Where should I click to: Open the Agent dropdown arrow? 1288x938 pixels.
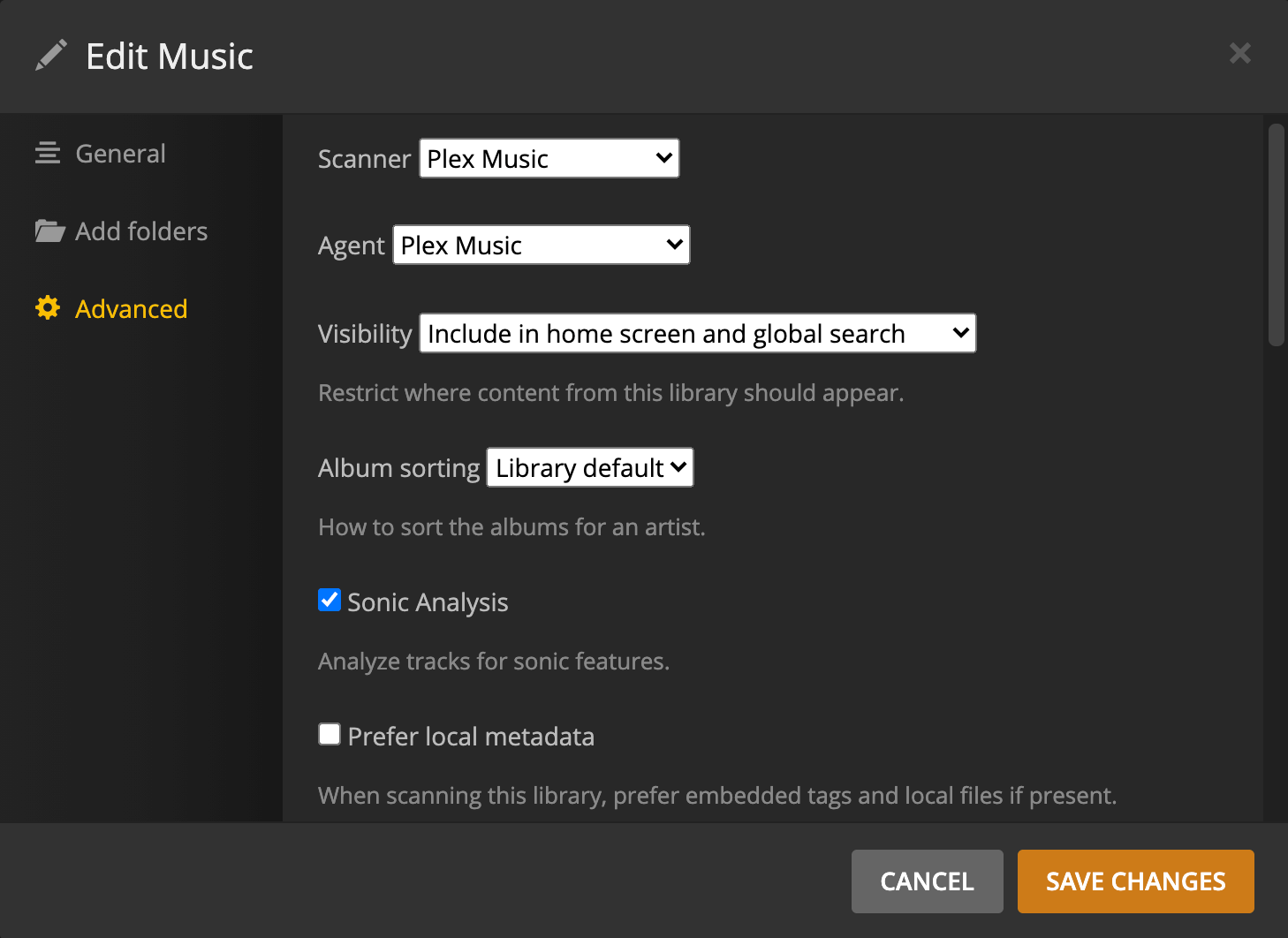point(673,245)
